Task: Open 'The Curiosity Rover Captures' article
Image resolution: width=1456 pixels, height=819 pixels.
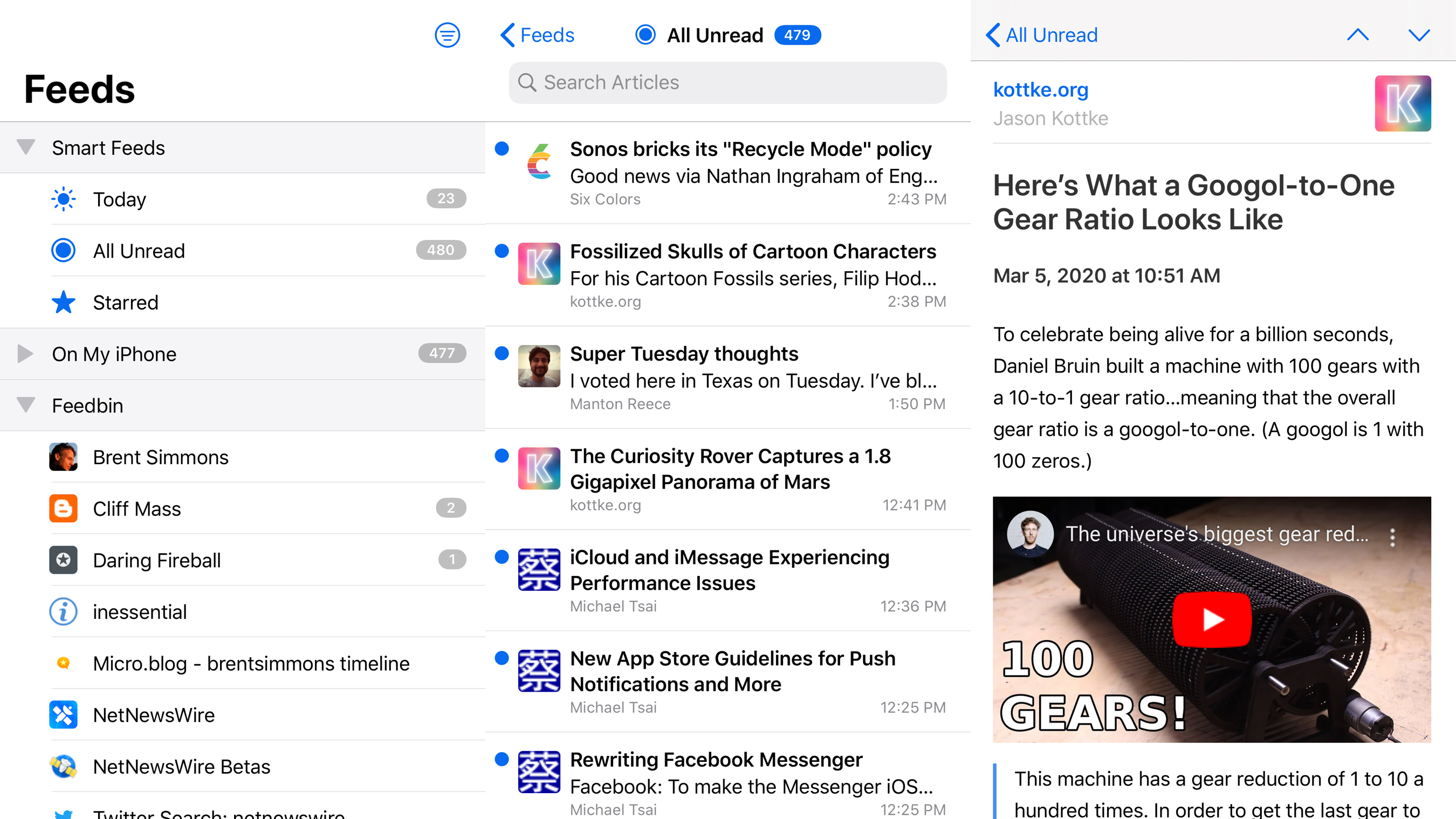Action: pyautogui.click(x=728, y=479)
